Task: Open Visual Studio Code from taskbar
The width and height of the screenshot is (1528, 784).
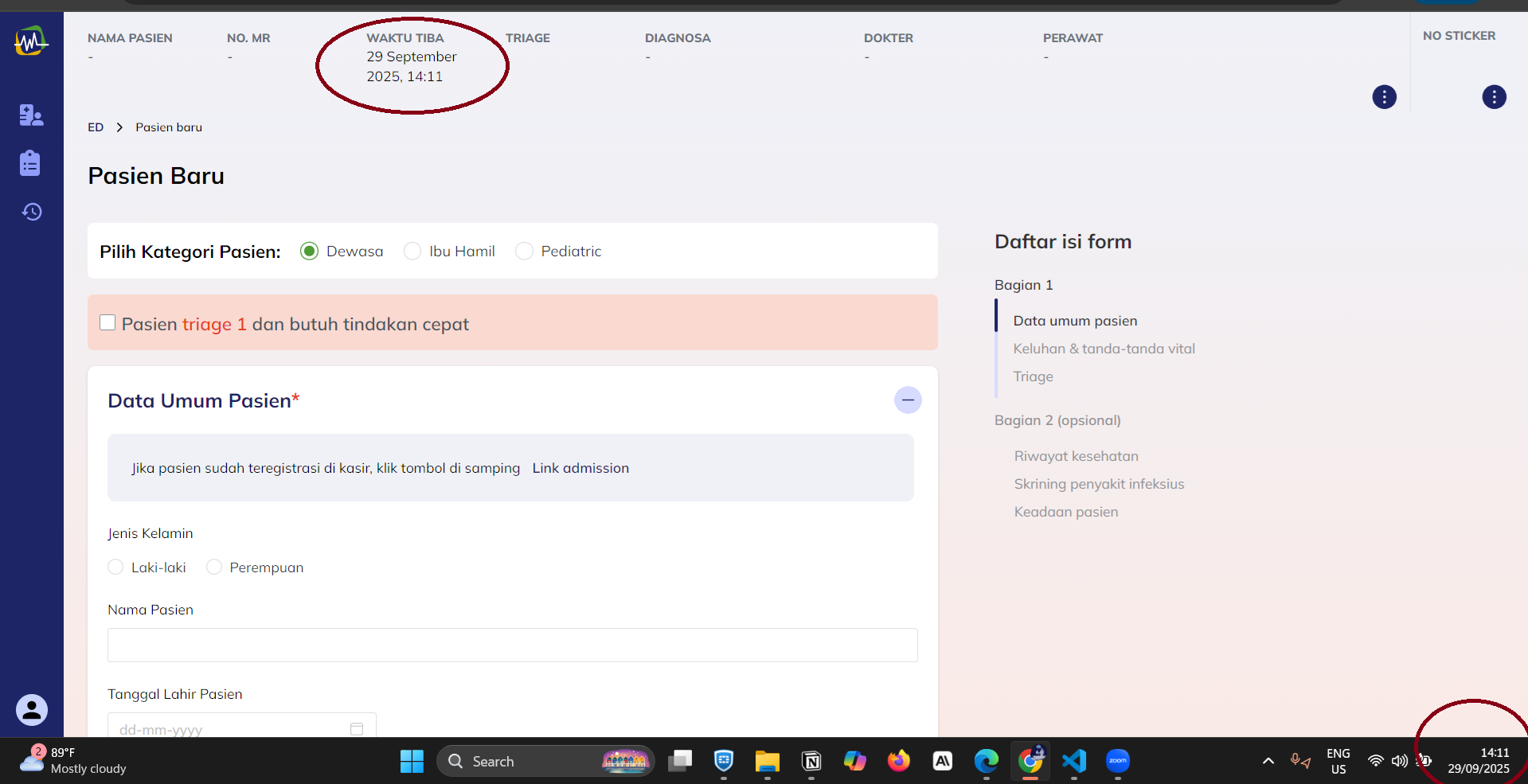Action: coord(1073,761)
